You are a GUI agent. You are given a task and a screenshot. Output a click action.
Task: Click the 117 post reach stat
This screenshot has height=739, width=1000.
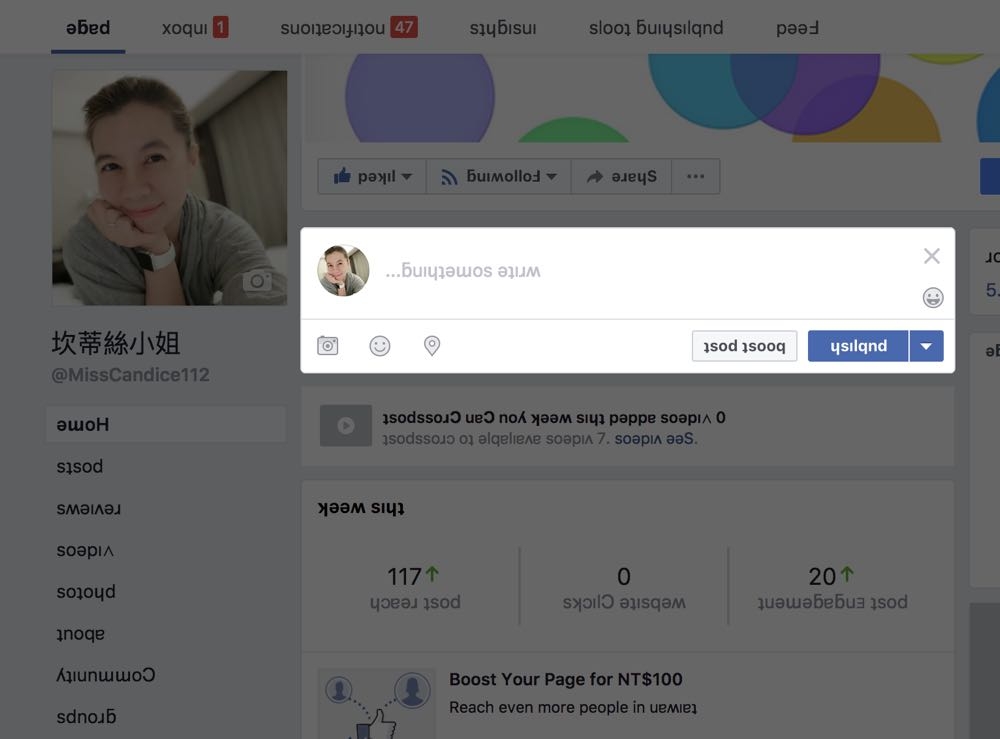415,587
